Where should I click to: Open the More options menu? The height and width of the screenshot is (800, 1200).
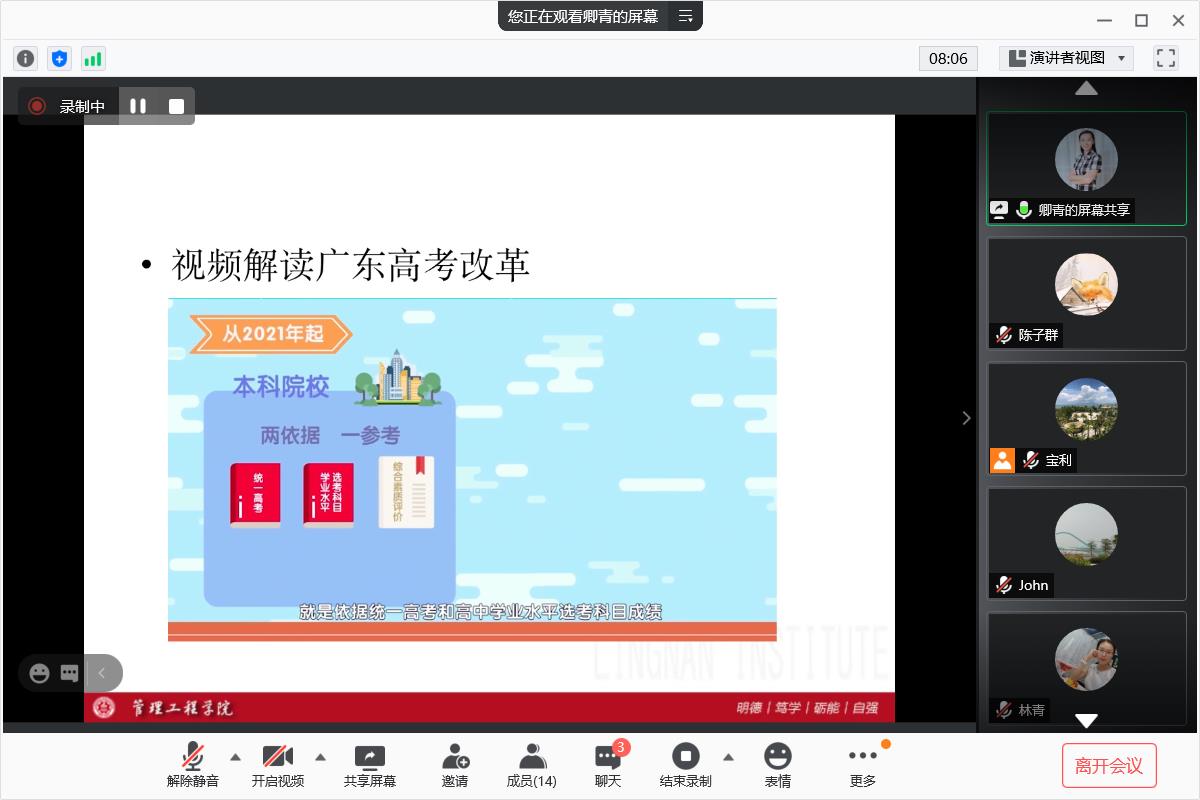(862, 765)
